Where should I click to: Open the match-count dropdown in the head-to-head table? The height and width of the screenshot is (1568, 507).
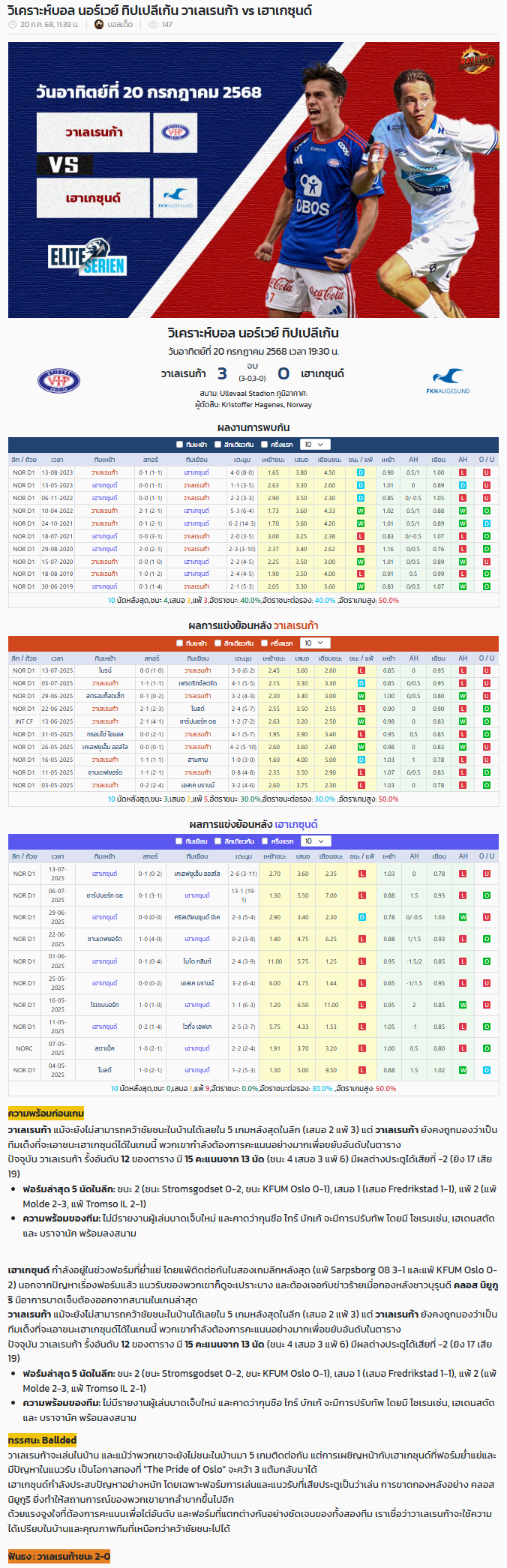(x=314, y=445)
